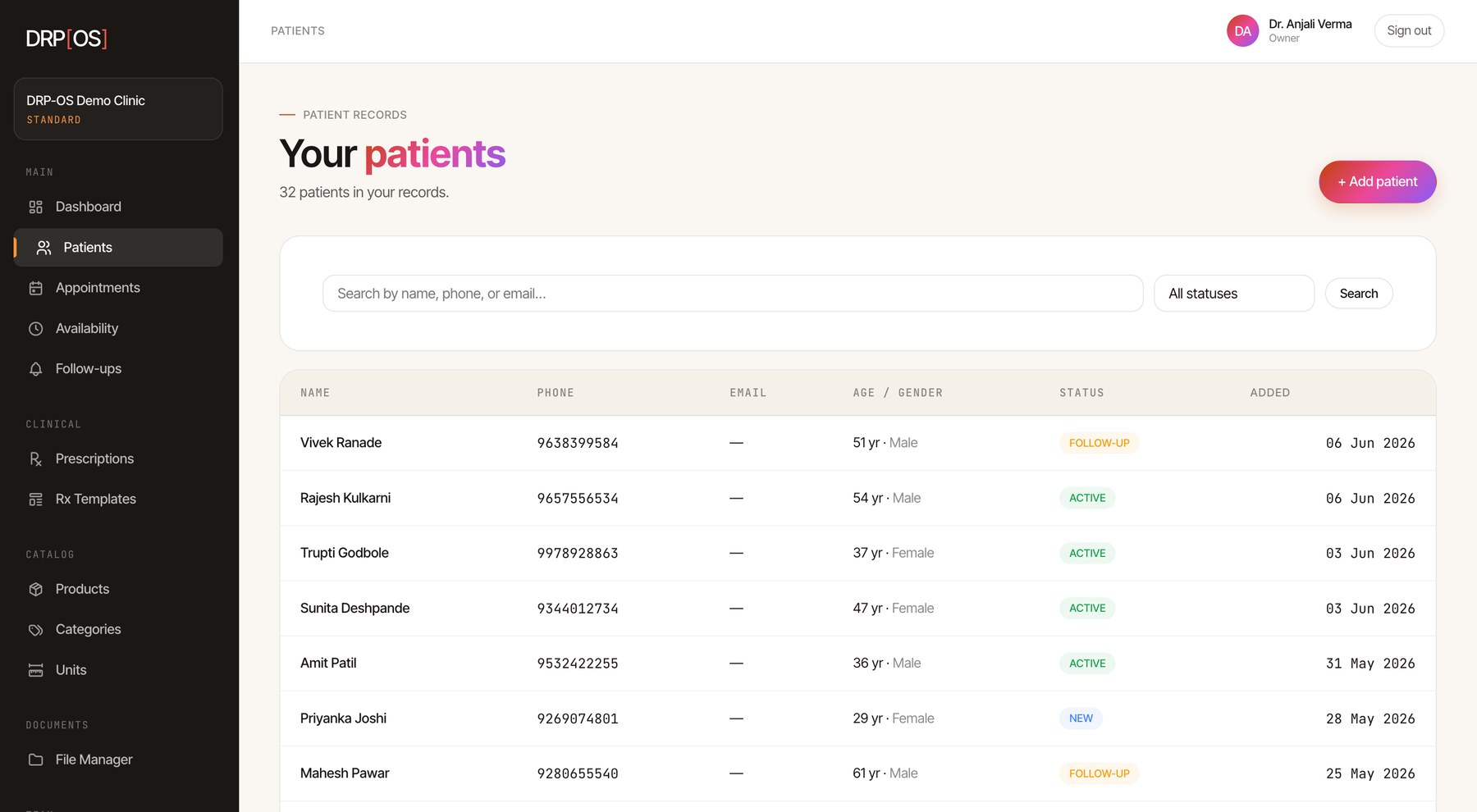Focus the patient search input field

[733, 294]
